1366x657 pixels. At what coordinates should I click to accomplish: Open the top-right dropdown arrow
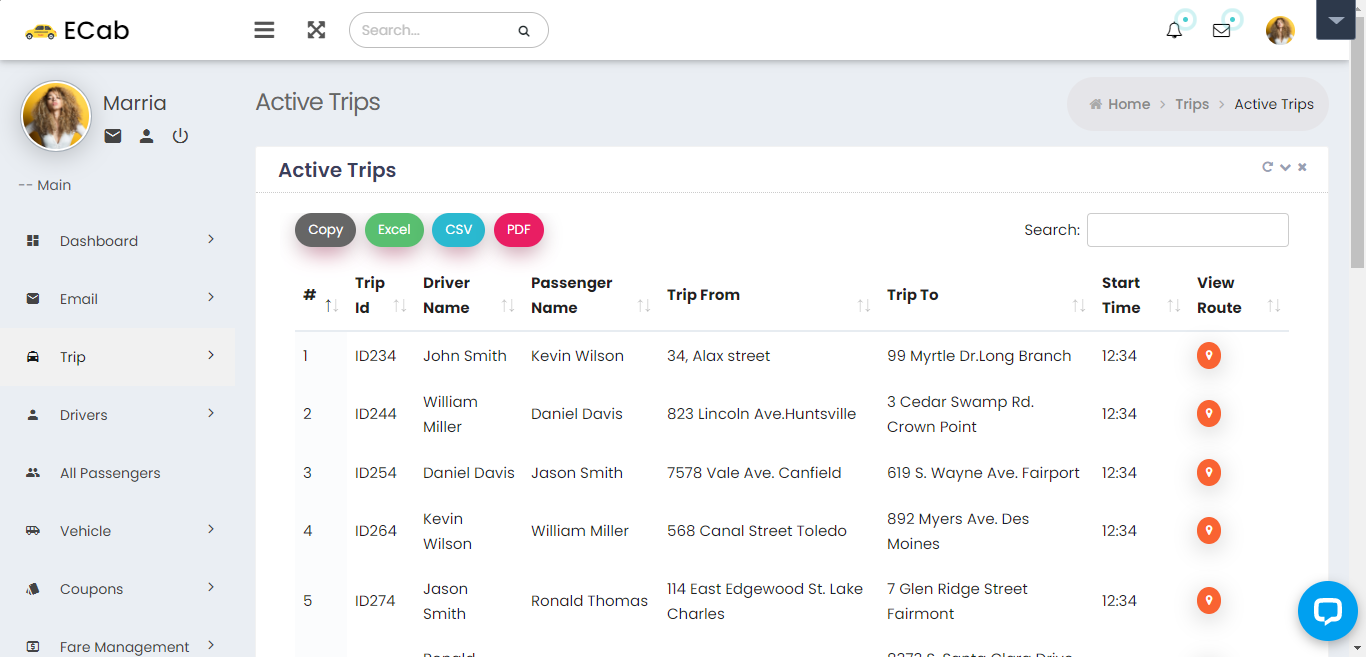[1335, 20]
